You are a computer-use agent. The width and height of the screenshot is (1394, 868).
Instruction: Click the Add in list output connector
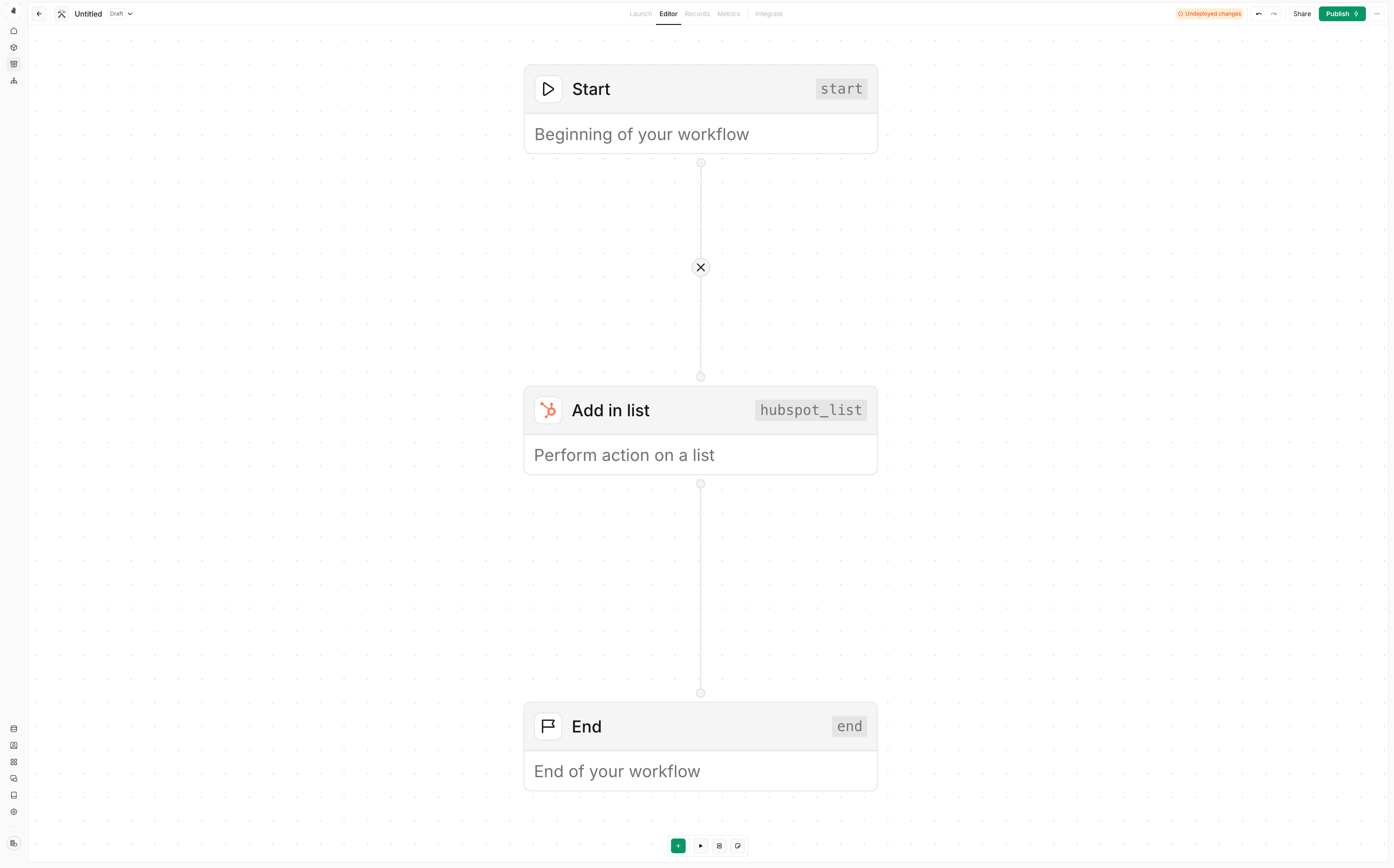pyautogui.click(x=700, y=484)
